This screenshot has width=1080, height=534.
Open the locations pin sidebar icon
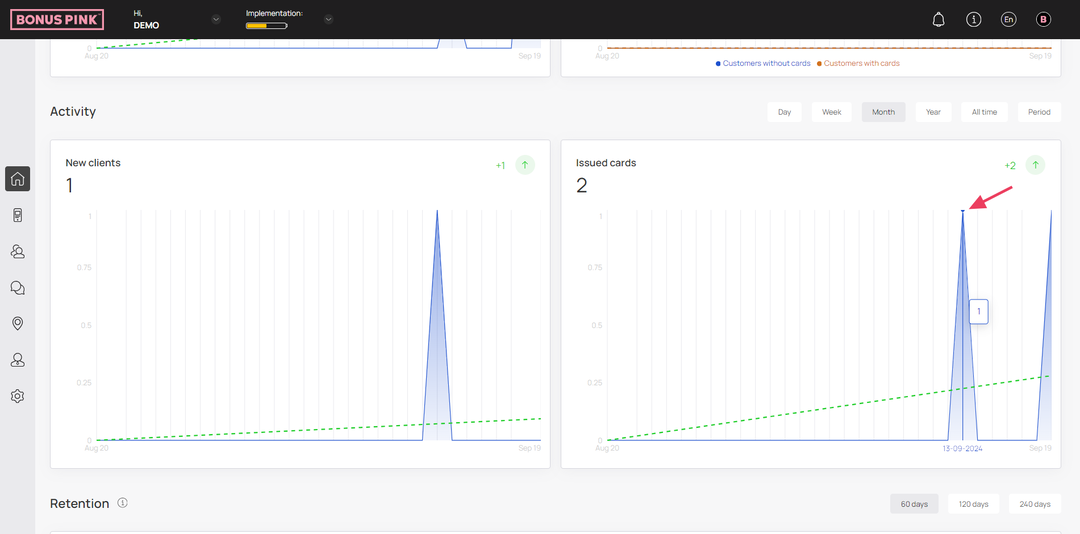click(18, 324)
